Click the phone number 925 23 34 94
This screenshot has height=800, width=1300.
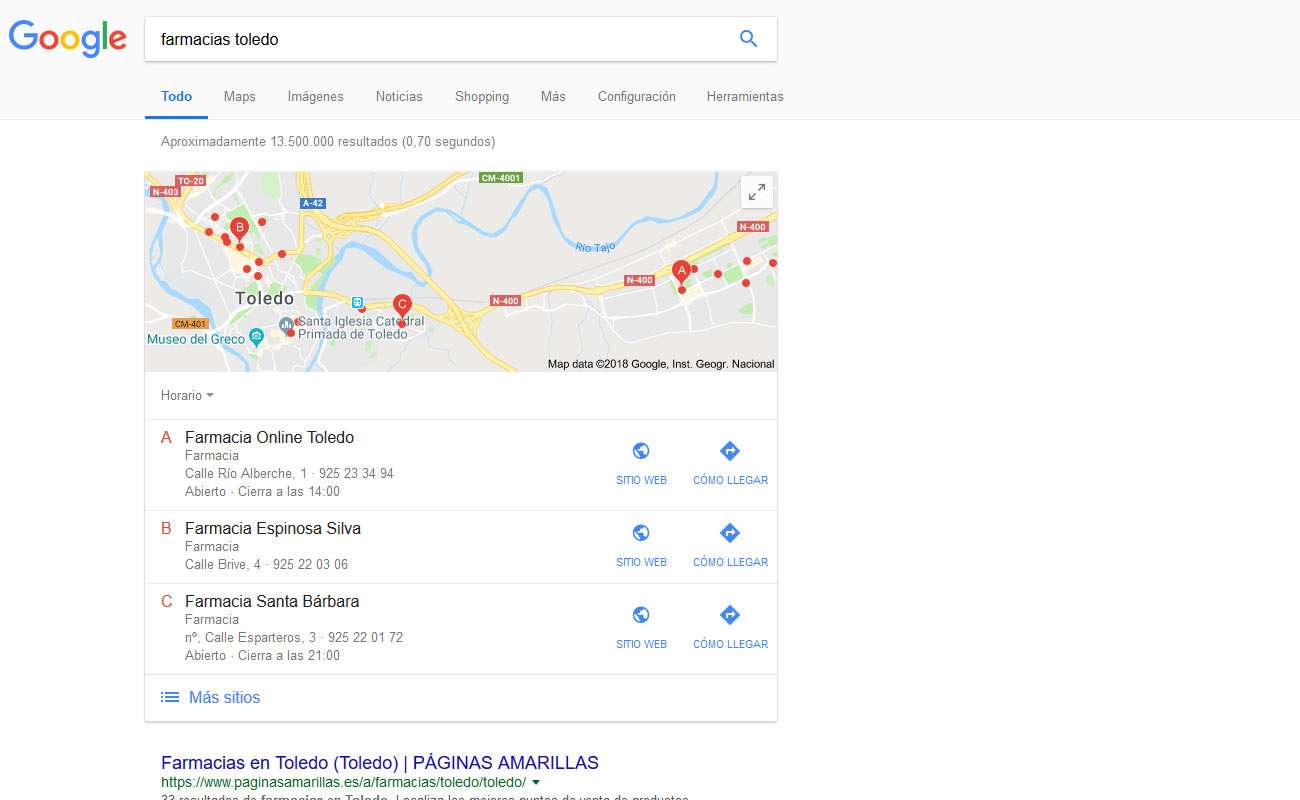point(355,473)
